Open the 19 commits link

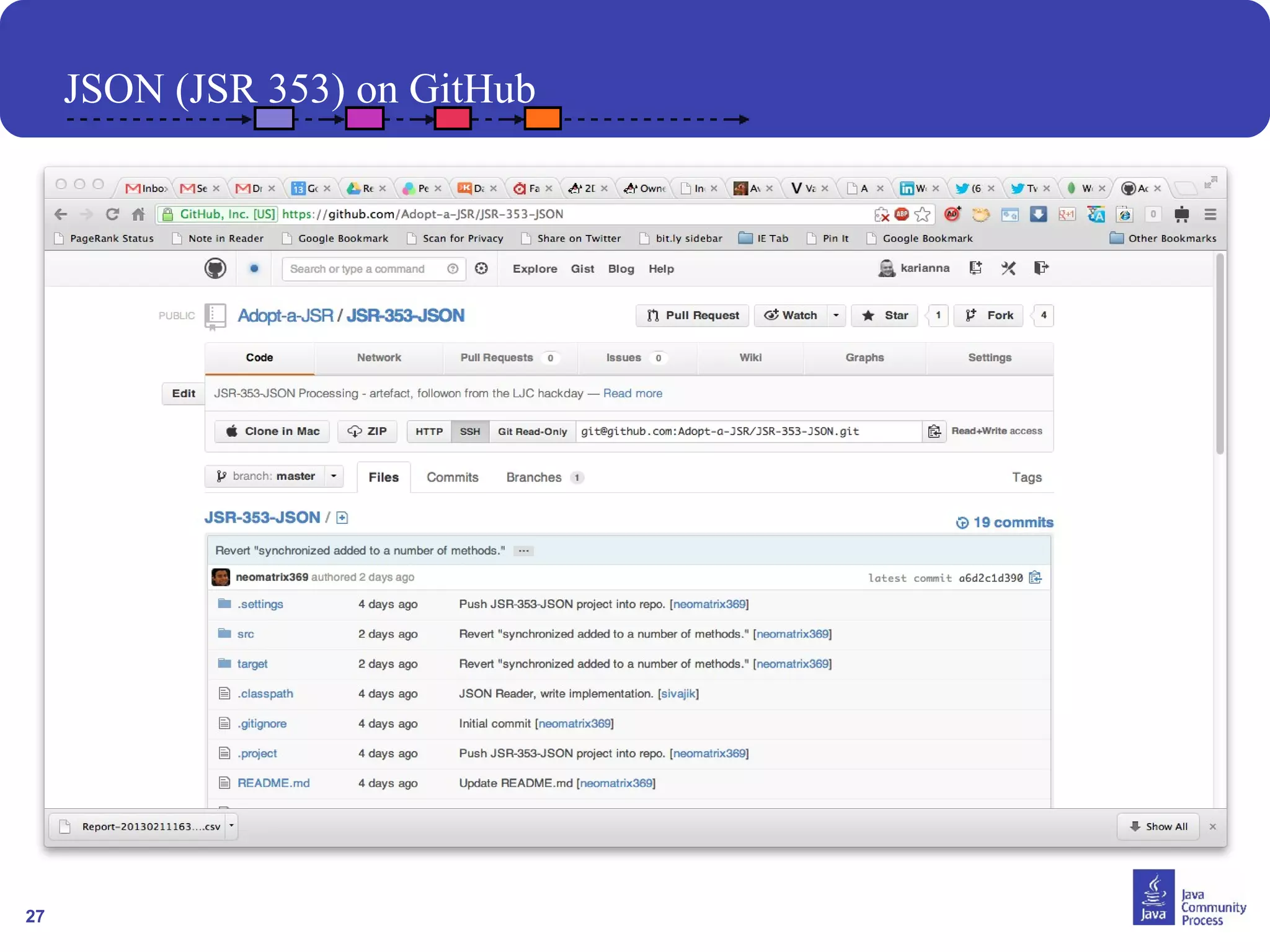point(1005,522)
